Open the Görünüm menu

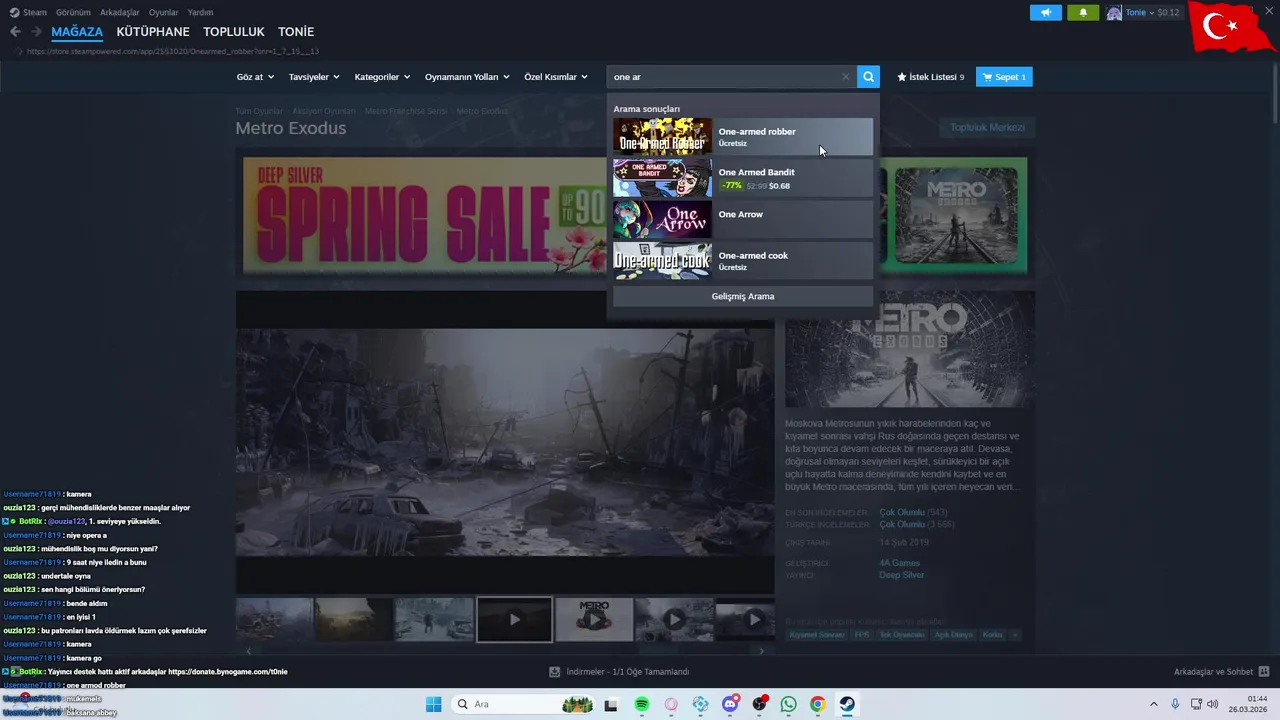73,12
